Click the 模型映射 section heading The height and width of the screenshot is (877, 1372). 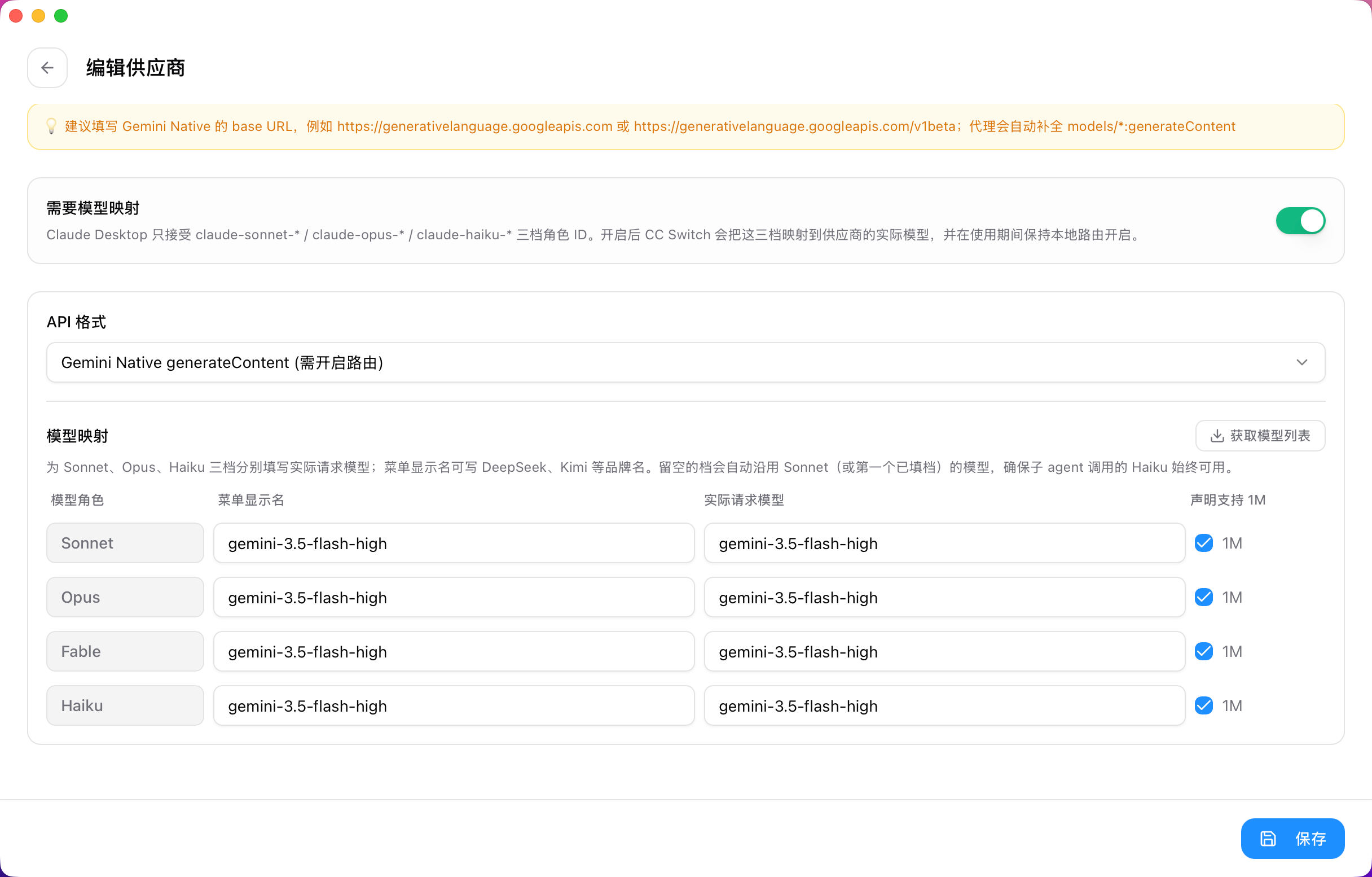pos(77,436)
